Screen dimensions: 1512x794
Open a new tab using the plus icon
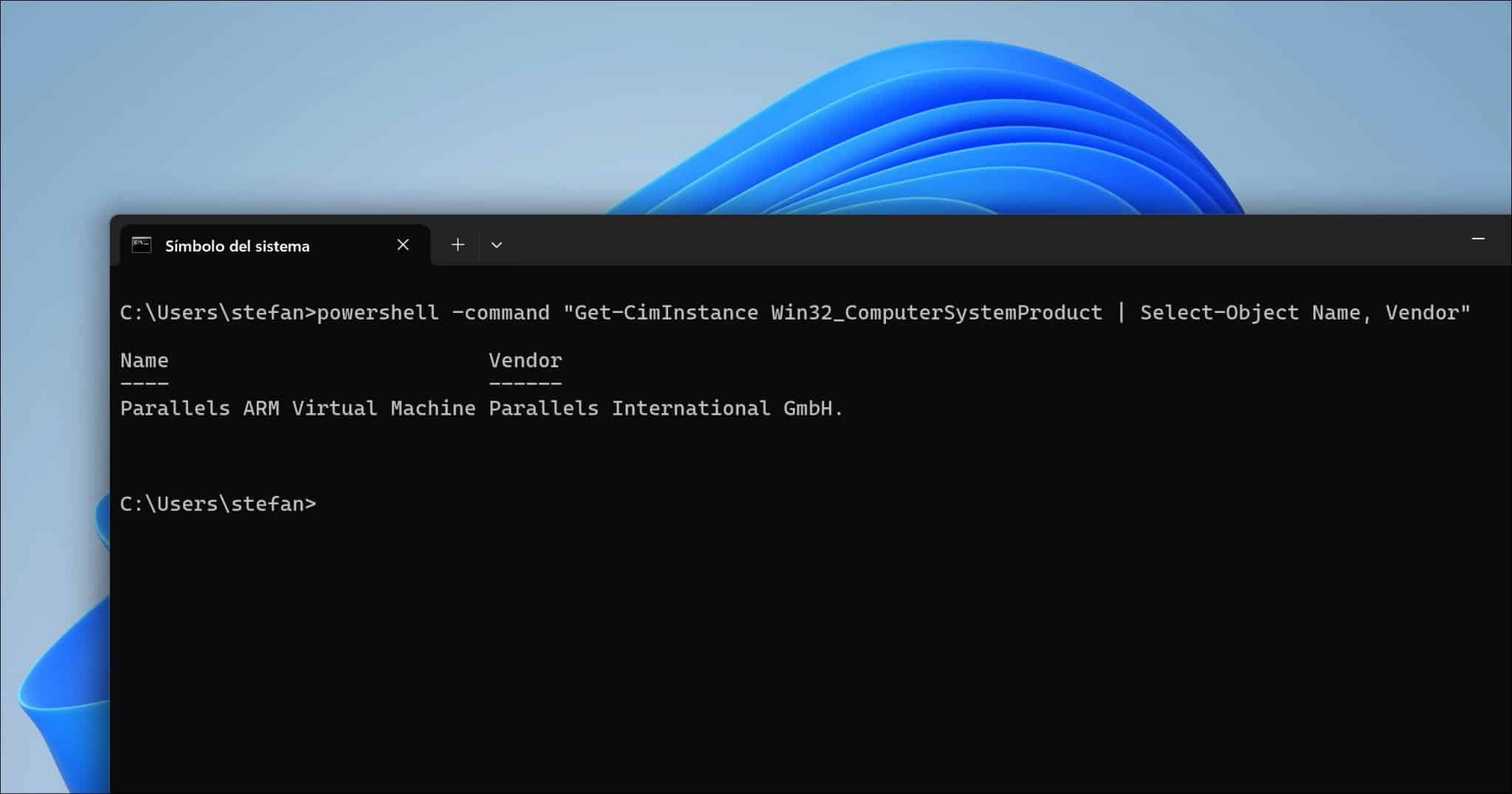(458, 244)
